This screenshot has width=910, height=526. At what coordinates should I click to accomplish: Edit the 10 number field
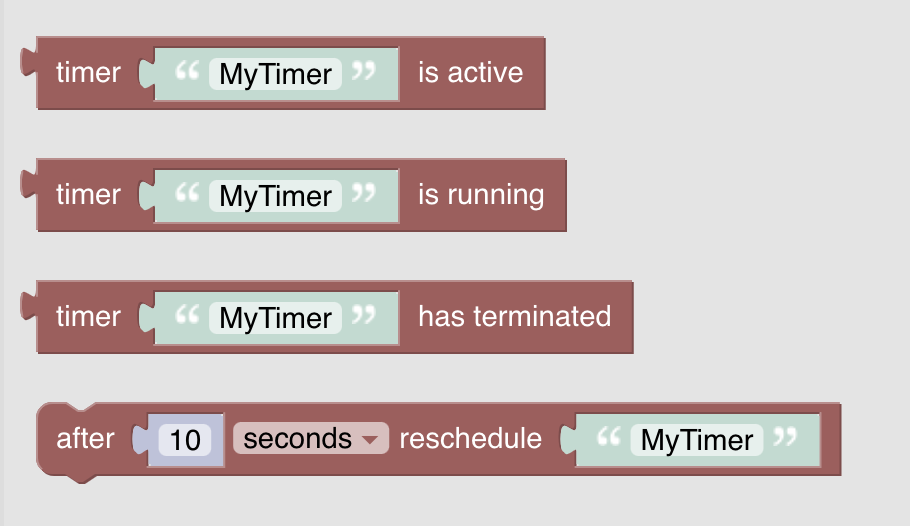pos(185,439)
